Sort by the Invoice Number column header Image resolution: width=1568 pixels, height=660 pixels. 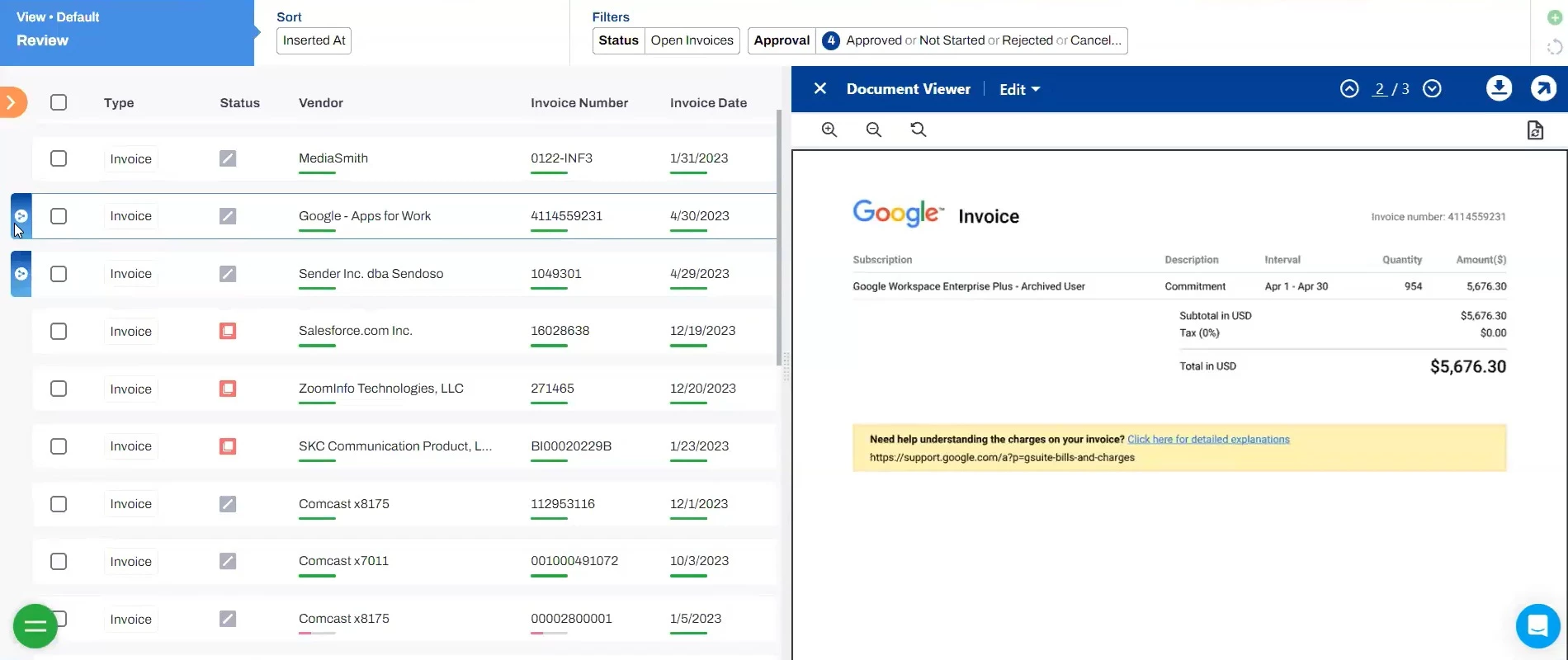(579, 103)
